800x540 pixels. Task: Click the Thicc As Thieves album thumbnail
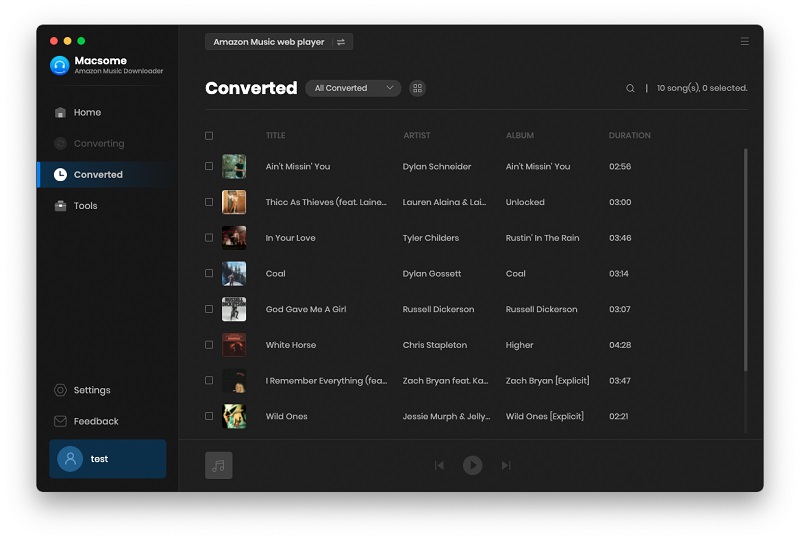point(234,202)
